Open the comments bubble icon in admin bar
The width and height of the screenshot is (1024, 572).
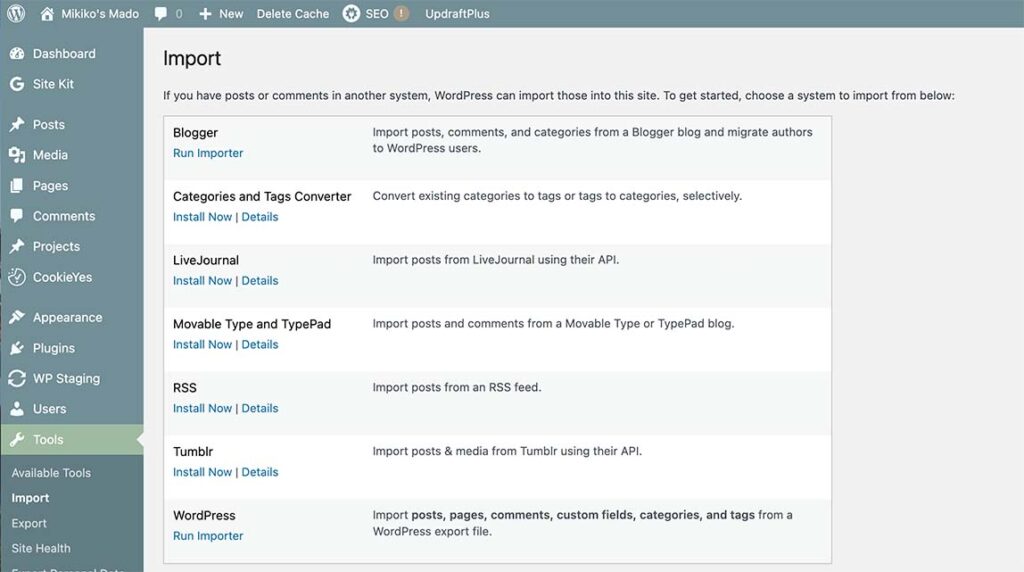pos(161,14)
